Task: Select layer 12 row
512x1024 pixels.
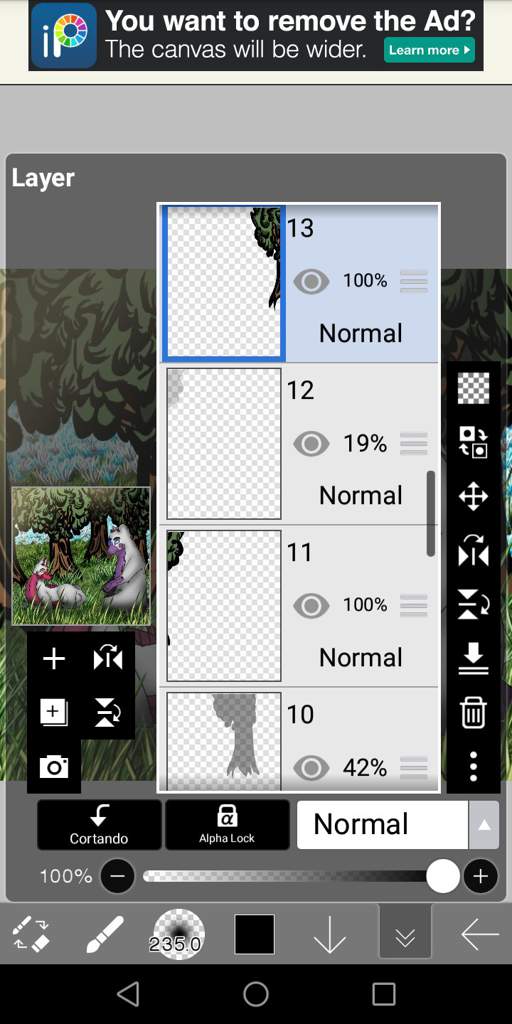Action: tap(300, 444)
